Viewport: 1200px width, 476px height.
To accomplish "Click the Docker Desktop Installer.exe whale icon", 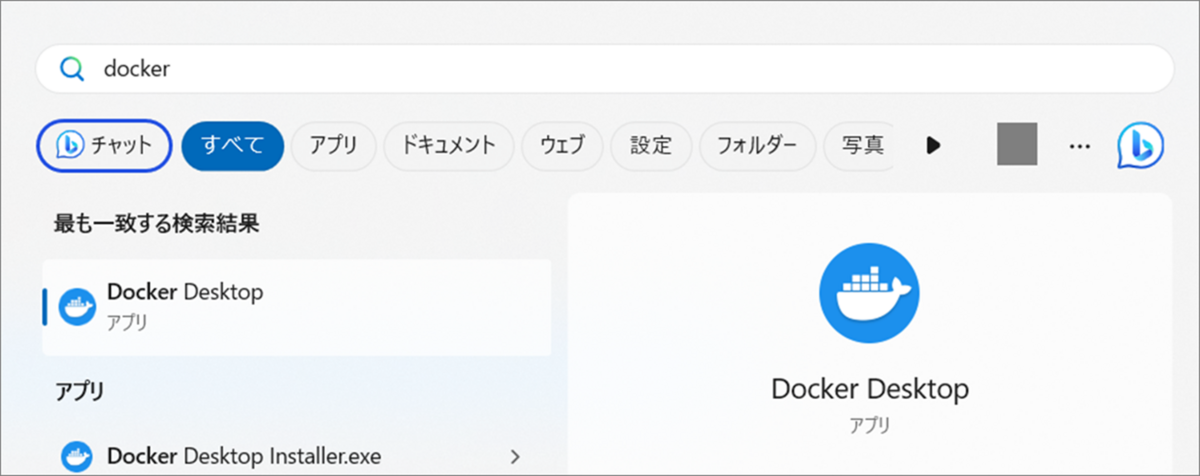I will pyautogui.click(x=77, y=458).
